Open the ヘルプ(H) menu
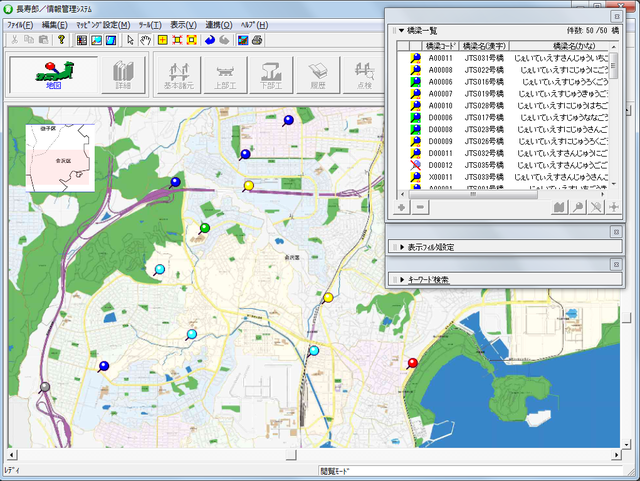This screenshot has width=640, height=481. (253, 24)
